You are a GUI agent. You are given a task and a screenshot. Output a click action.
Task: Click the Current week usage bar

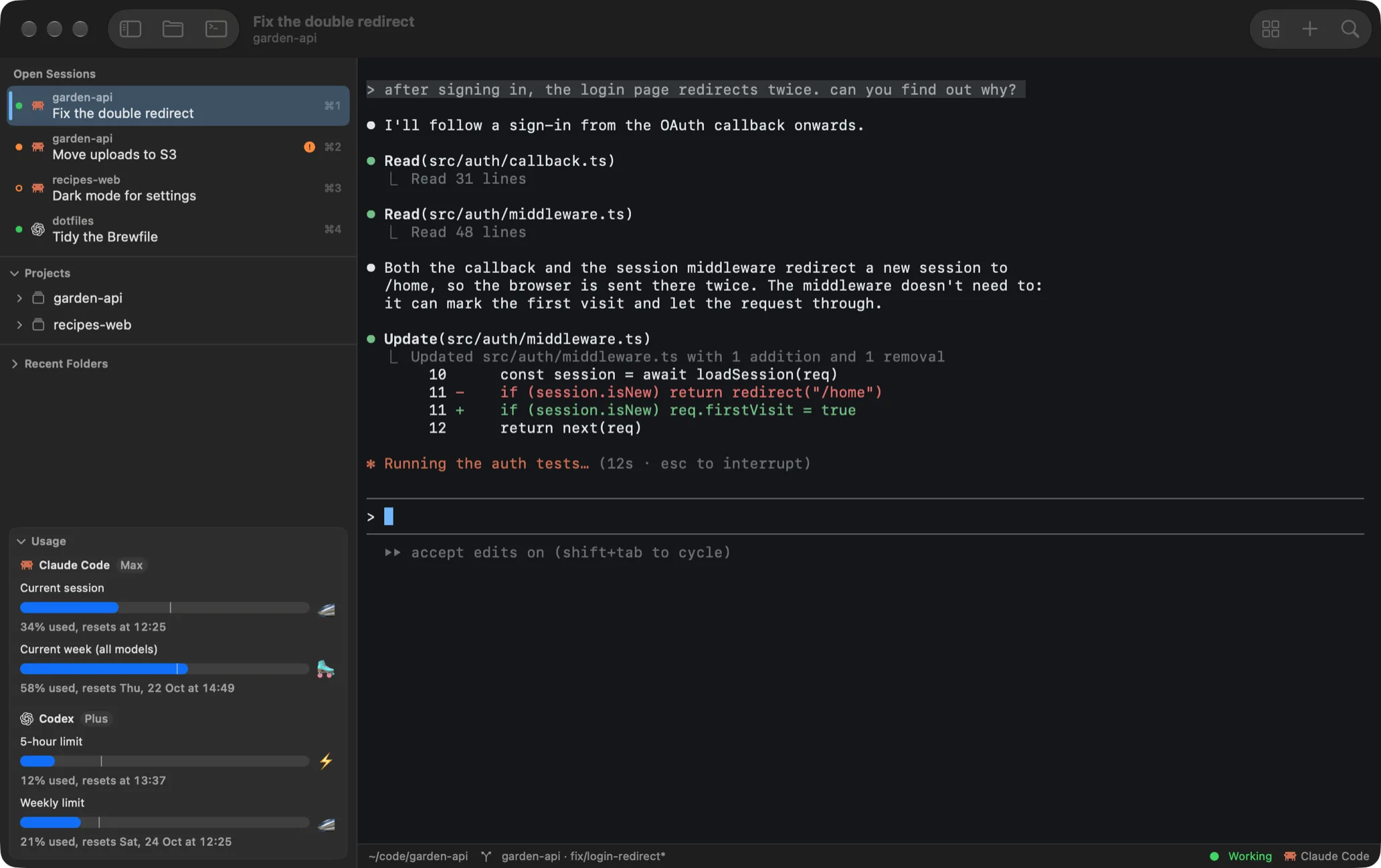165,669
